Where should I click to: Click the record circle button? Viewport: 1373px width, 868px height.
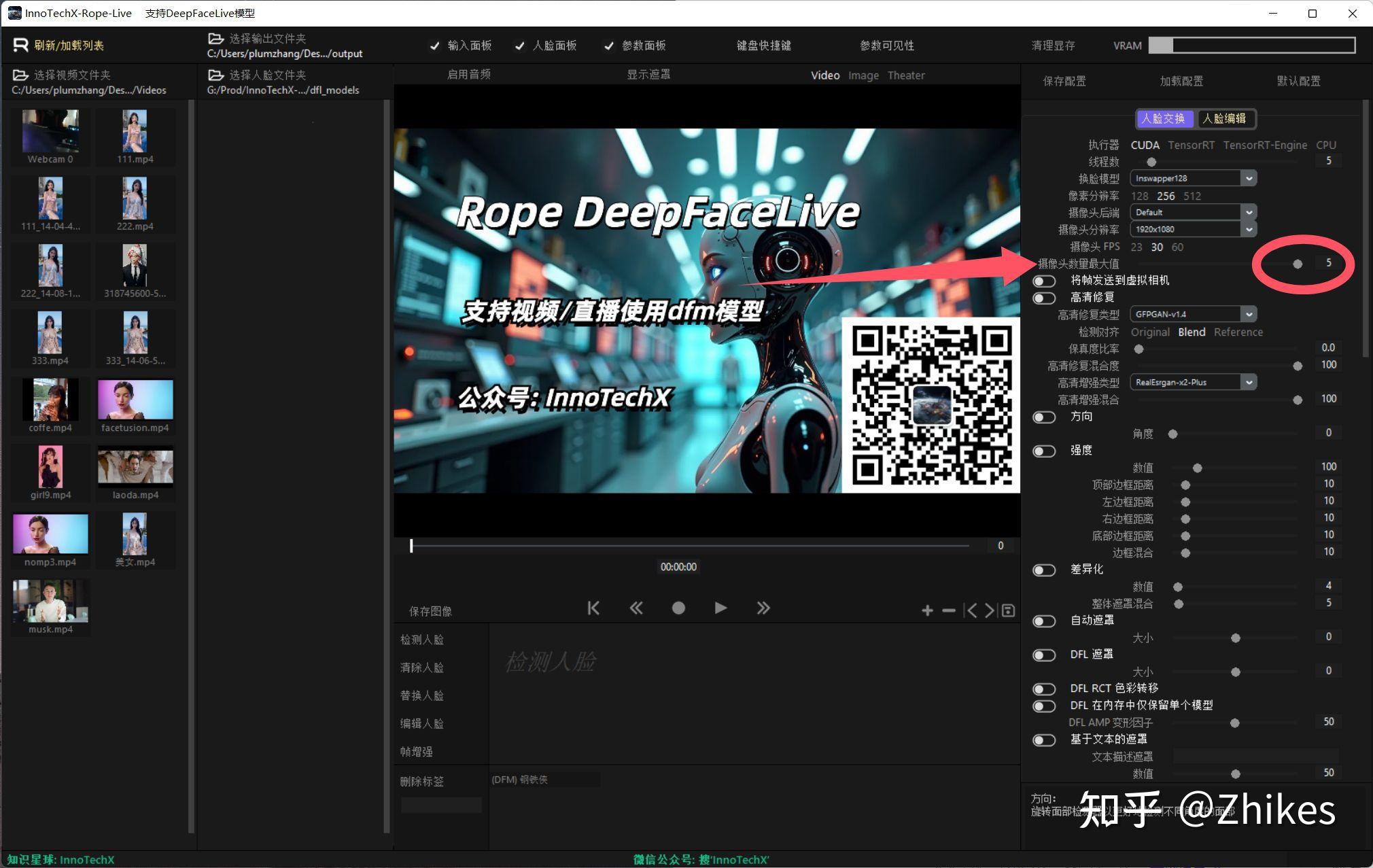[678, 608]
